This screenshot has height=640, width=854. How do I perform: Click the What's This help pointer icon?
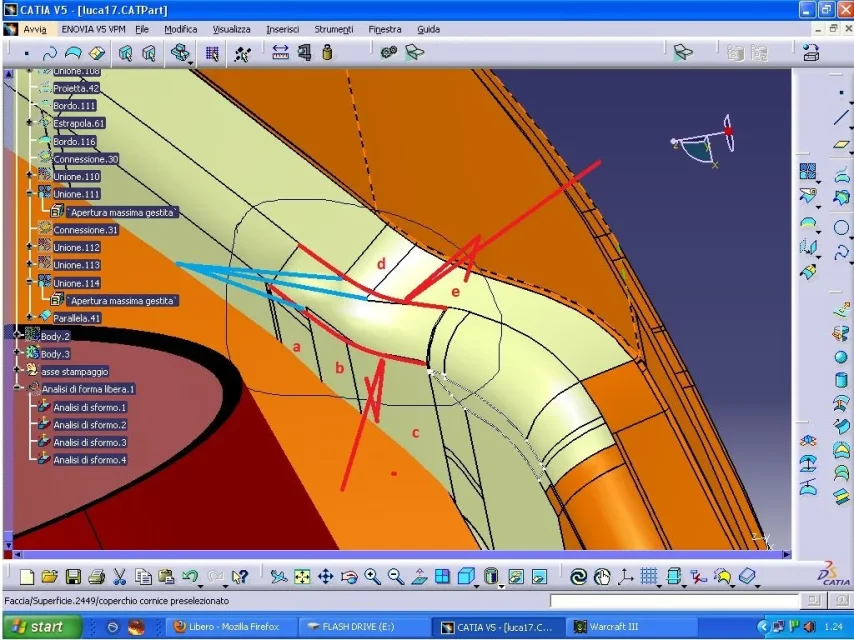(240, 576)
